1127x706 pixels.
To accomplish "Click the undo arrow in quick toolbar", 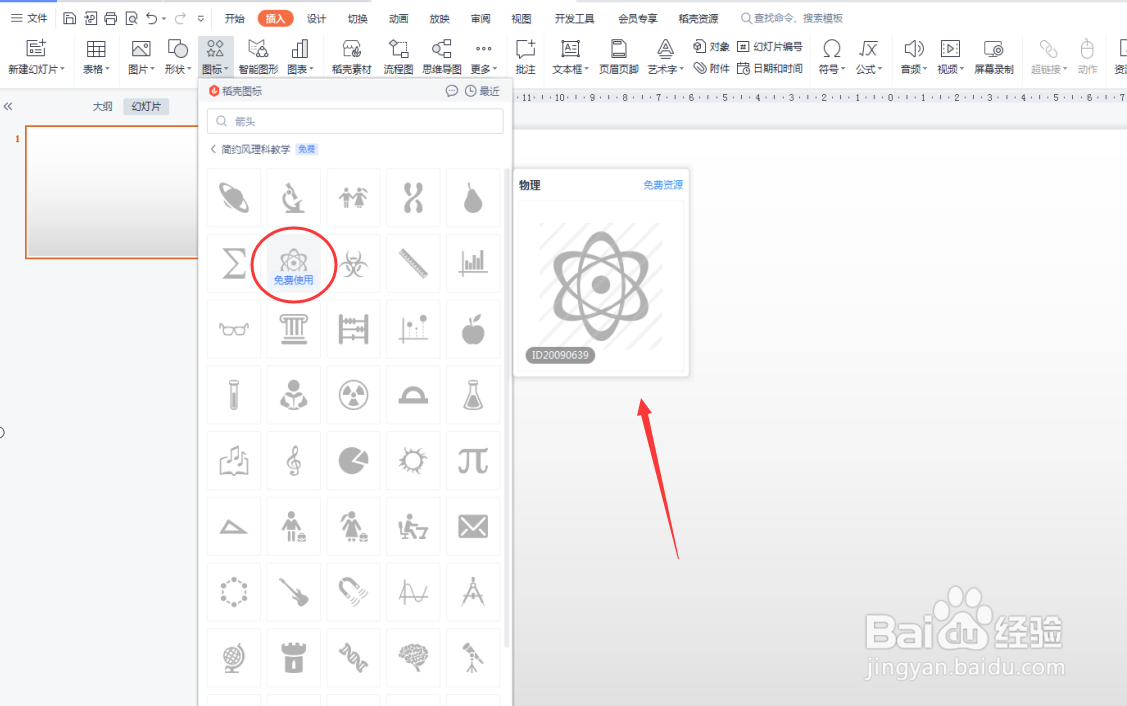I will (x=152, y=18).
